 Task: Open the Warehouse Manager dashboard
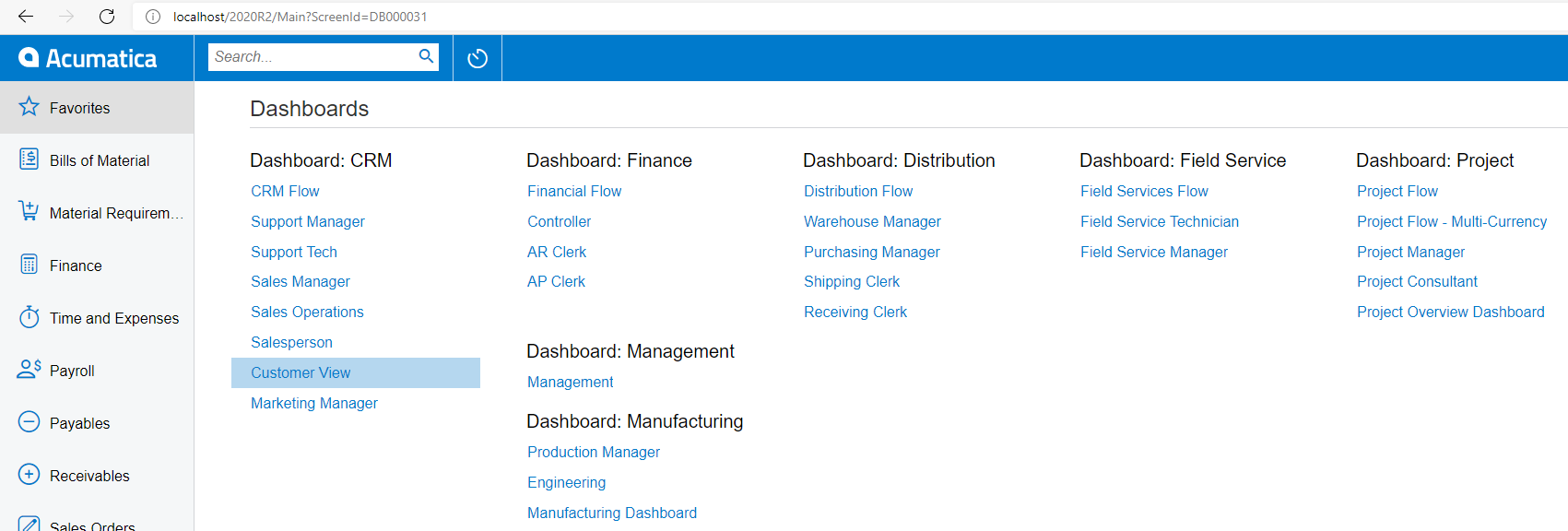872,221
